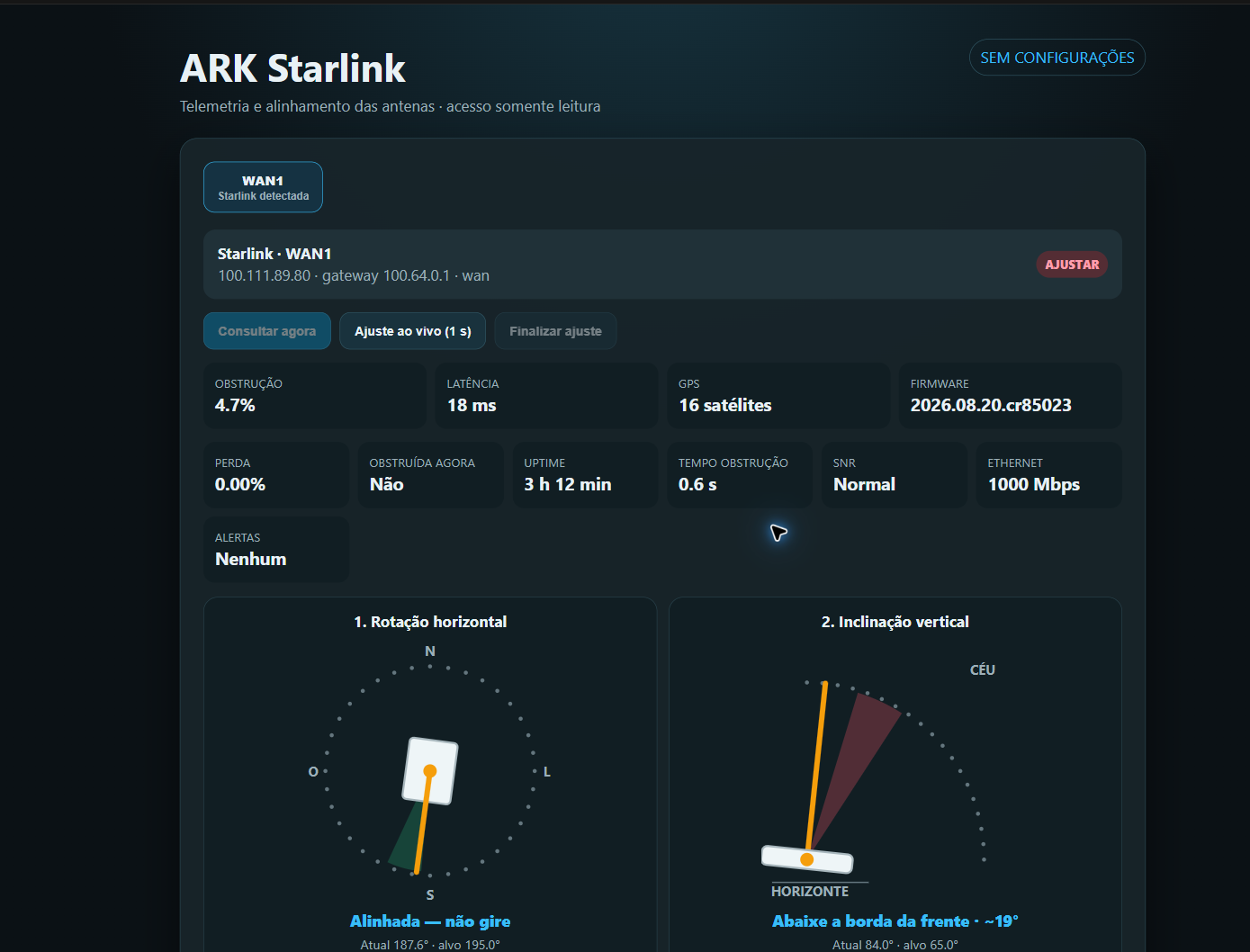Click the HORIZONTE label

pyautogui.click(x=810, y=891)
